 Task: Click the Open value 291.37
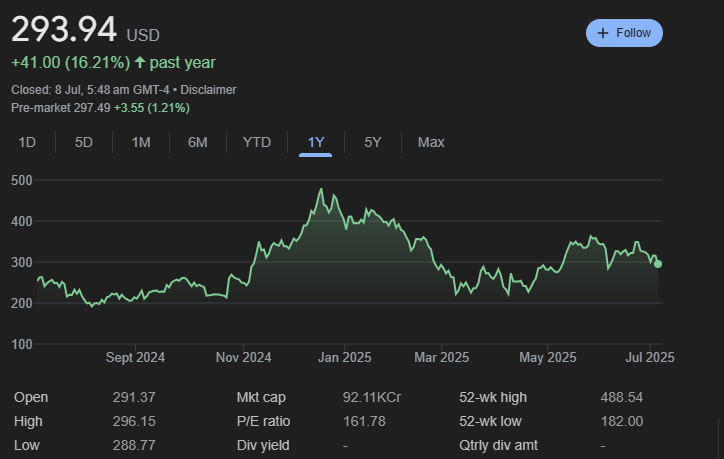(134, 397)
